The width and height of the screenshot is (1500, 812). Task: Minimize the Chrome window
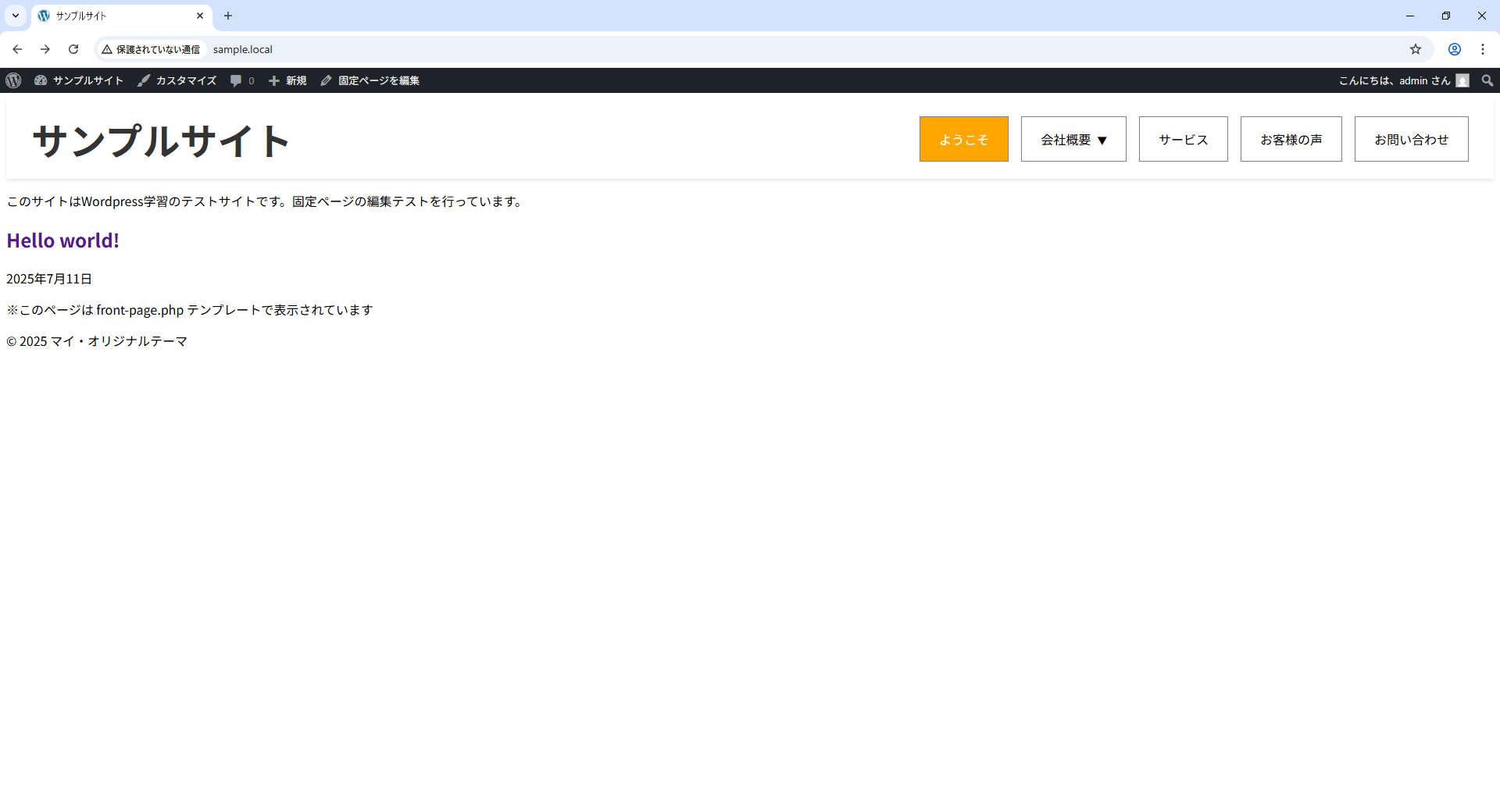[x=1410, y=16]
